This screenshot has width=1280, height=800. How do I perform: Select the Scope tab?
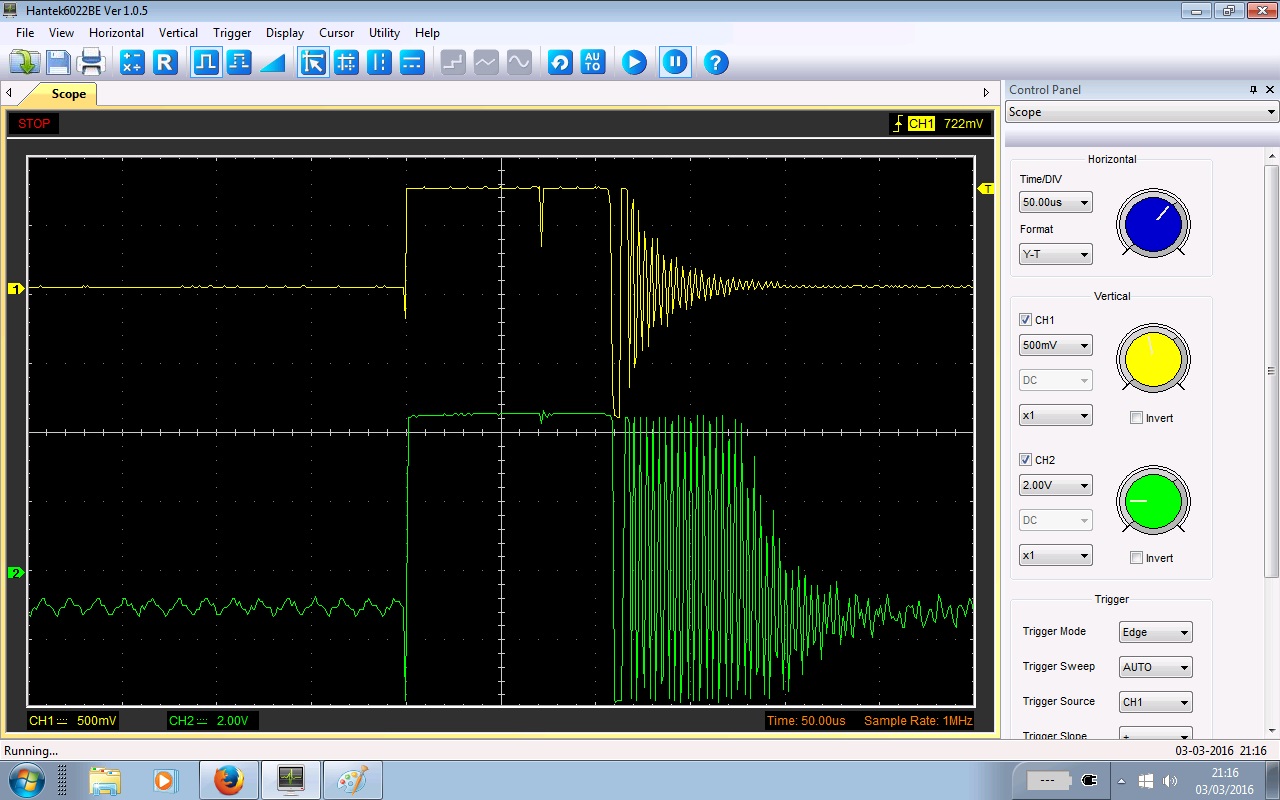click(x=68, y=94)
